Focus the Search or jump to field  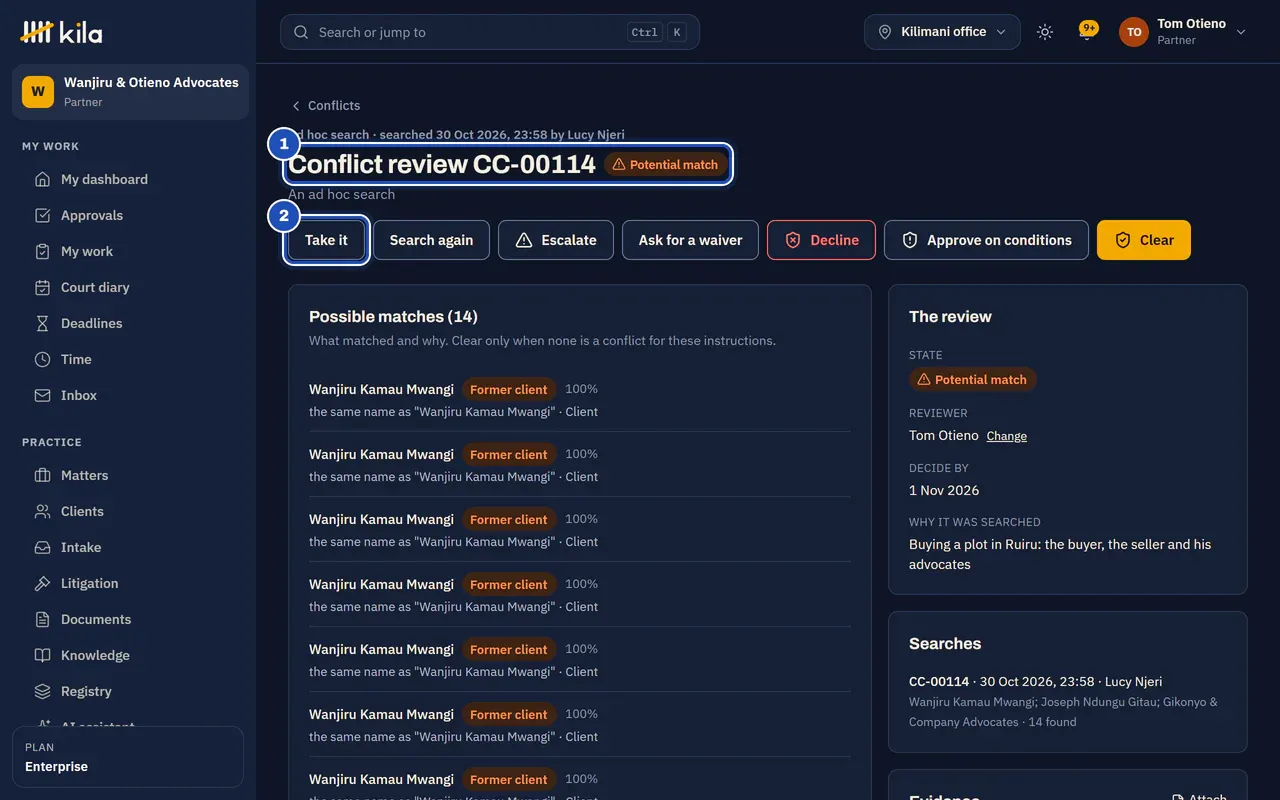(x=490, y=32)
